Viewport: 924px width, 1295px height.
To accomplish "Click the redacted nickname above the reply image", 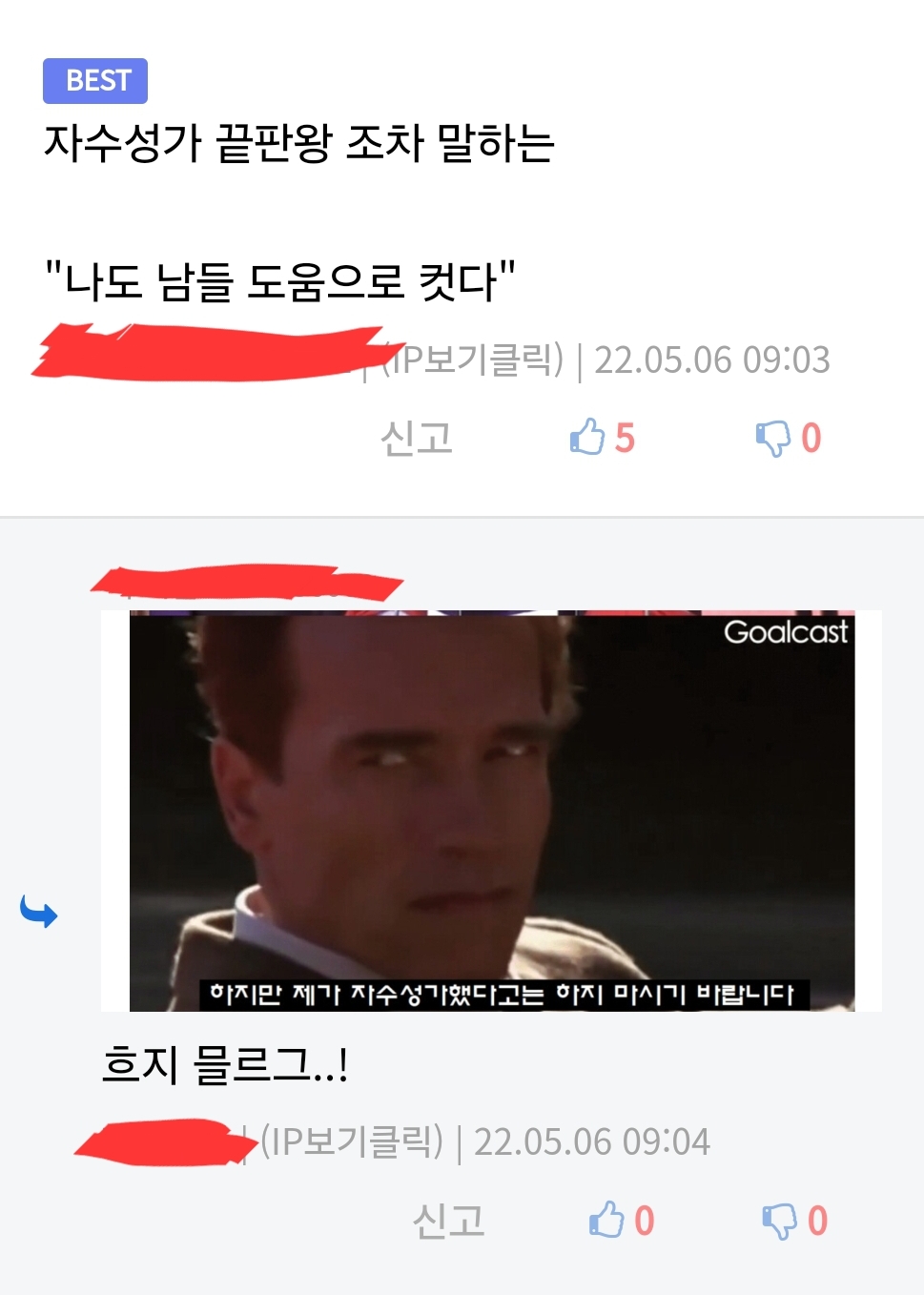I will point(247,582).
